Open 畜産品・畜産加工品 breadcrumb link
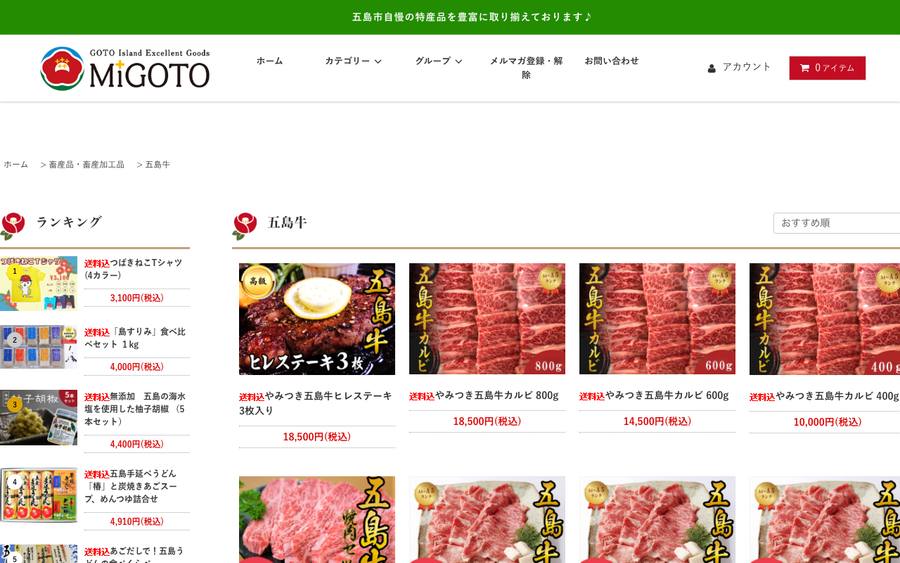 tap(87, 165)
